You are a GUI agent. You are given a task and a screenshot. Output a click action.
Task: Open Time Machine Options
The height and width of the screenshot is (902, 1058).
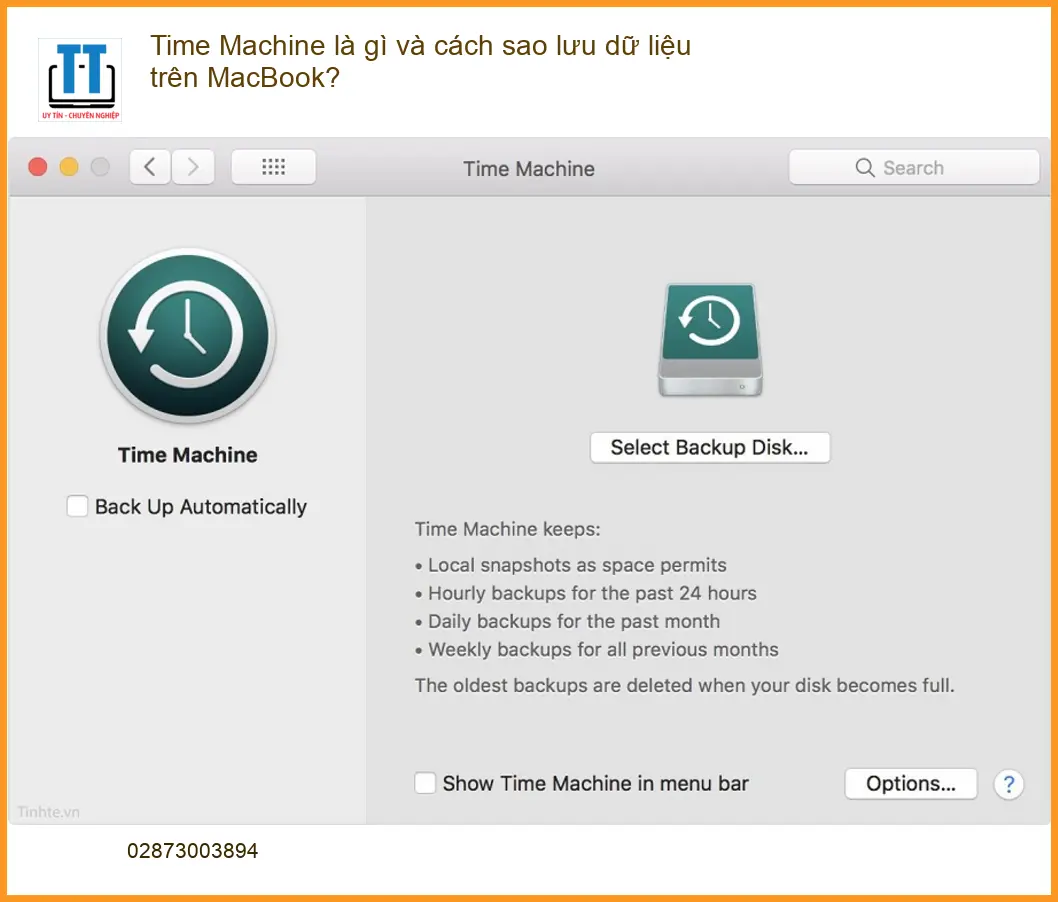click(911, 783)
